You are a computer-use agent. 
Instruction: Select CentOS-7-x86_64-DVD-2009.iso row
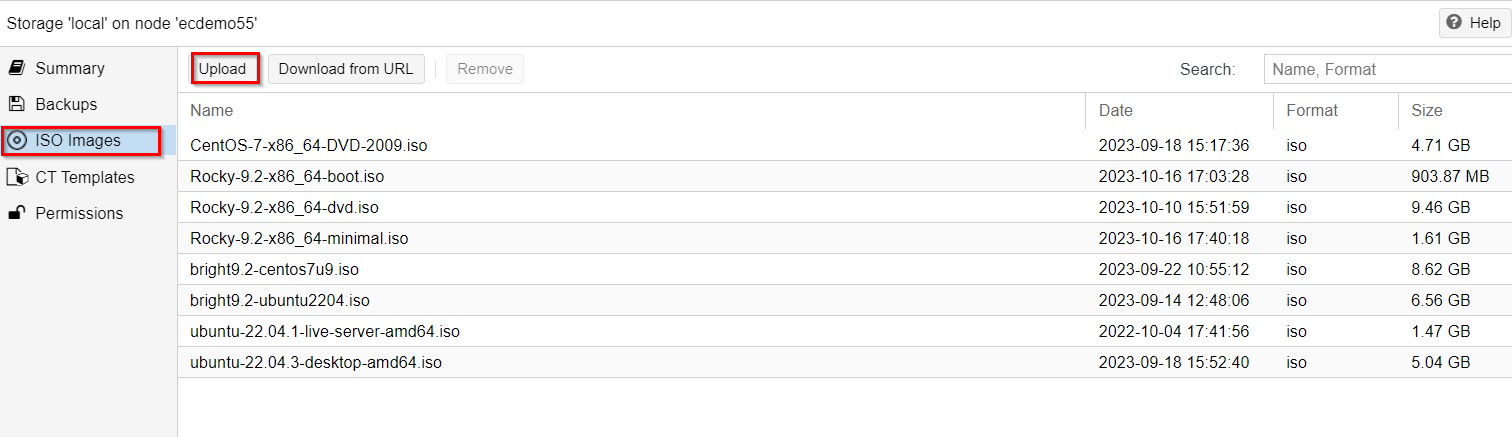pyautogui.click(x=309, y=145)
